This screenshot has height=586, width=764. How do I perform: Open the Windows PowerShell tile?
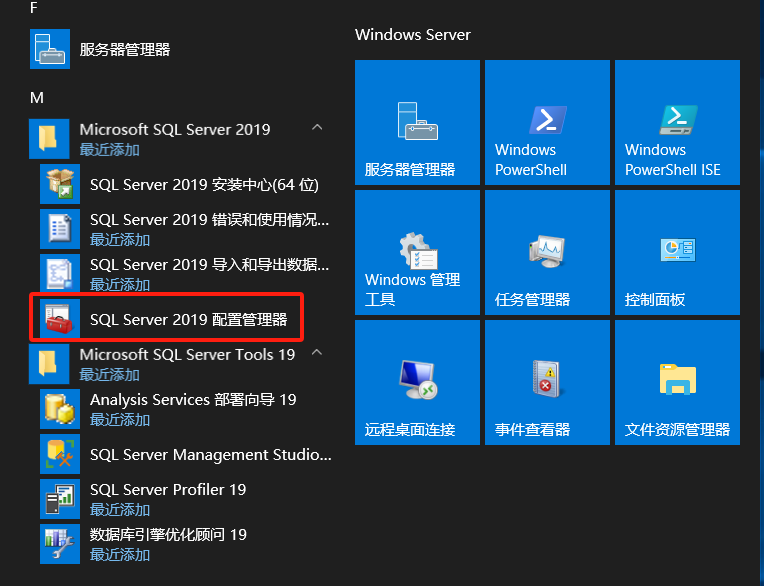[x=547, y=123]
